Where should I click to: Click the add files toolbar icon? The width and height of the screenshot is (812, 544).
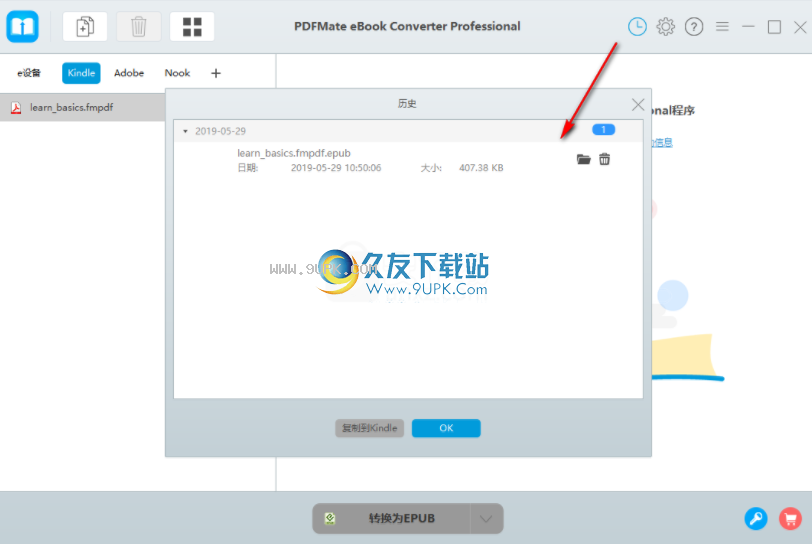click(x=85, y=26)
